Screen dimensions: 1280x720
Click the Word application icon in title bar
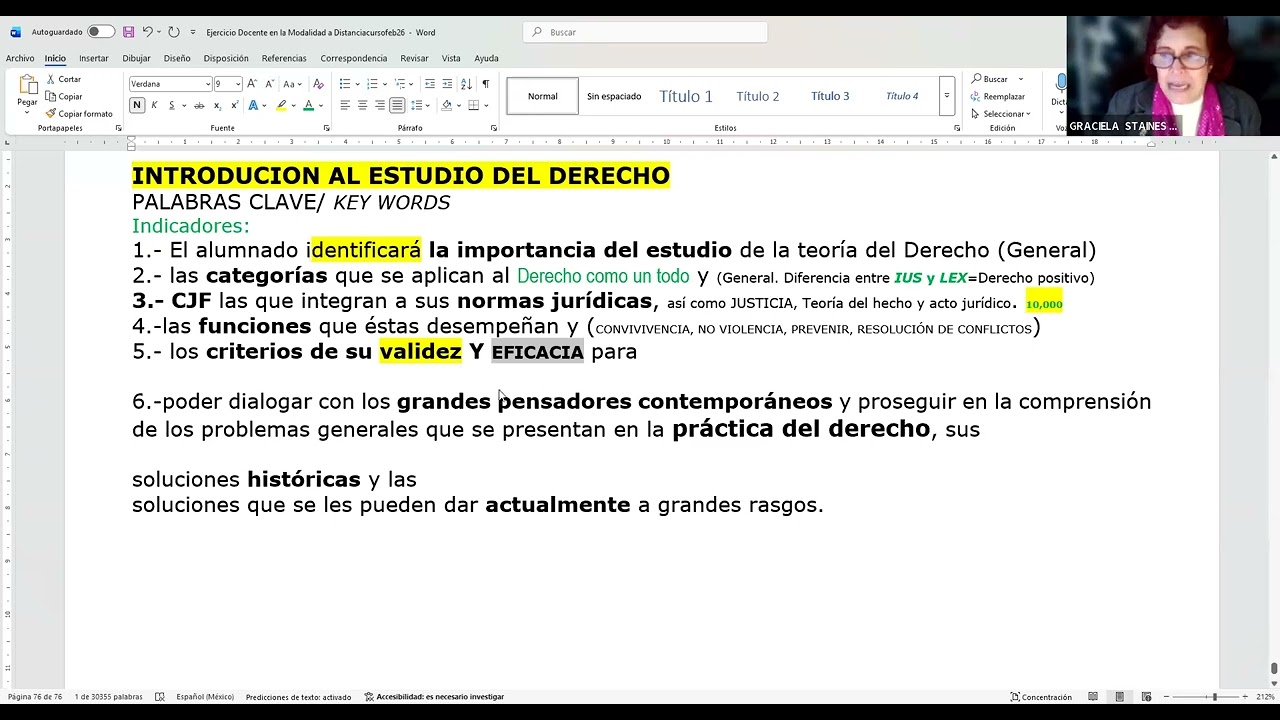15,32
